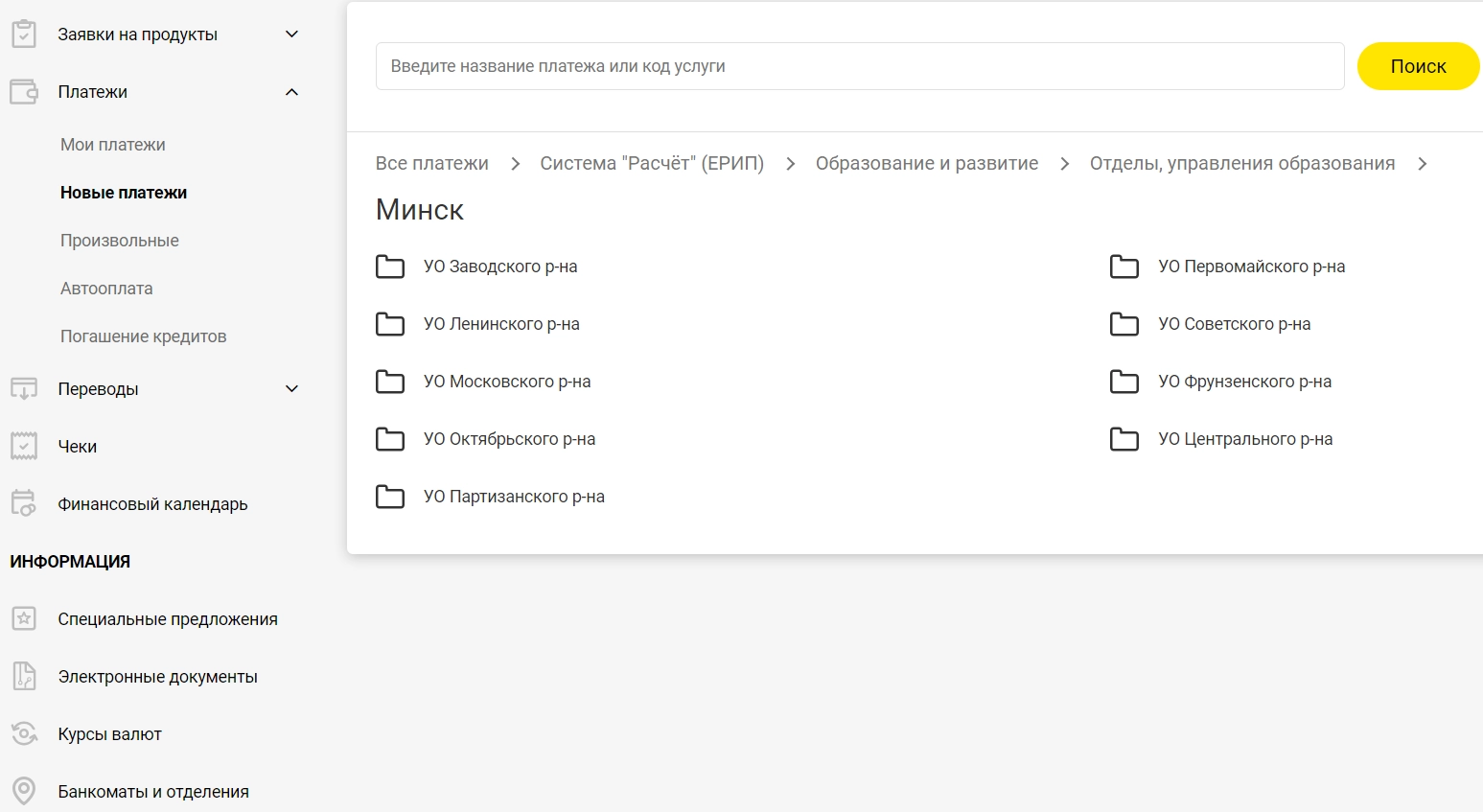1483x812 pixels.
Task: Open Автооплата submenu item
Action: pyautogui.click(x=106, y=289)
